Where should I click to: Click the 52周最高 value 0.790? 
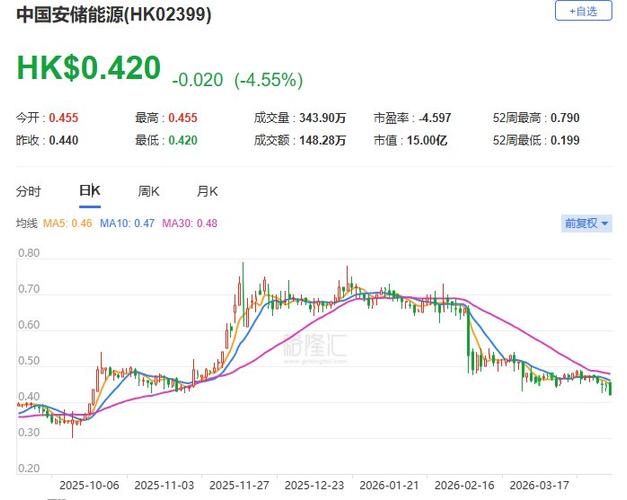(565, 118)
